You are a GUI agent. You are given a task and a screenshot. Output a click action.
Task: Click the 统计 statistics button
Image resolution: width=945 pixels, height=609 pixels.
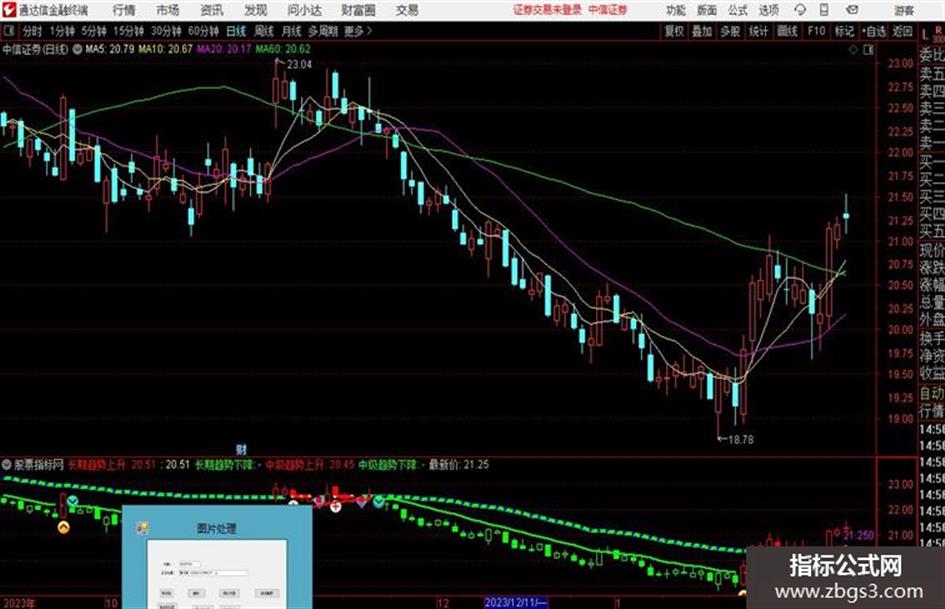coord(758,31)
